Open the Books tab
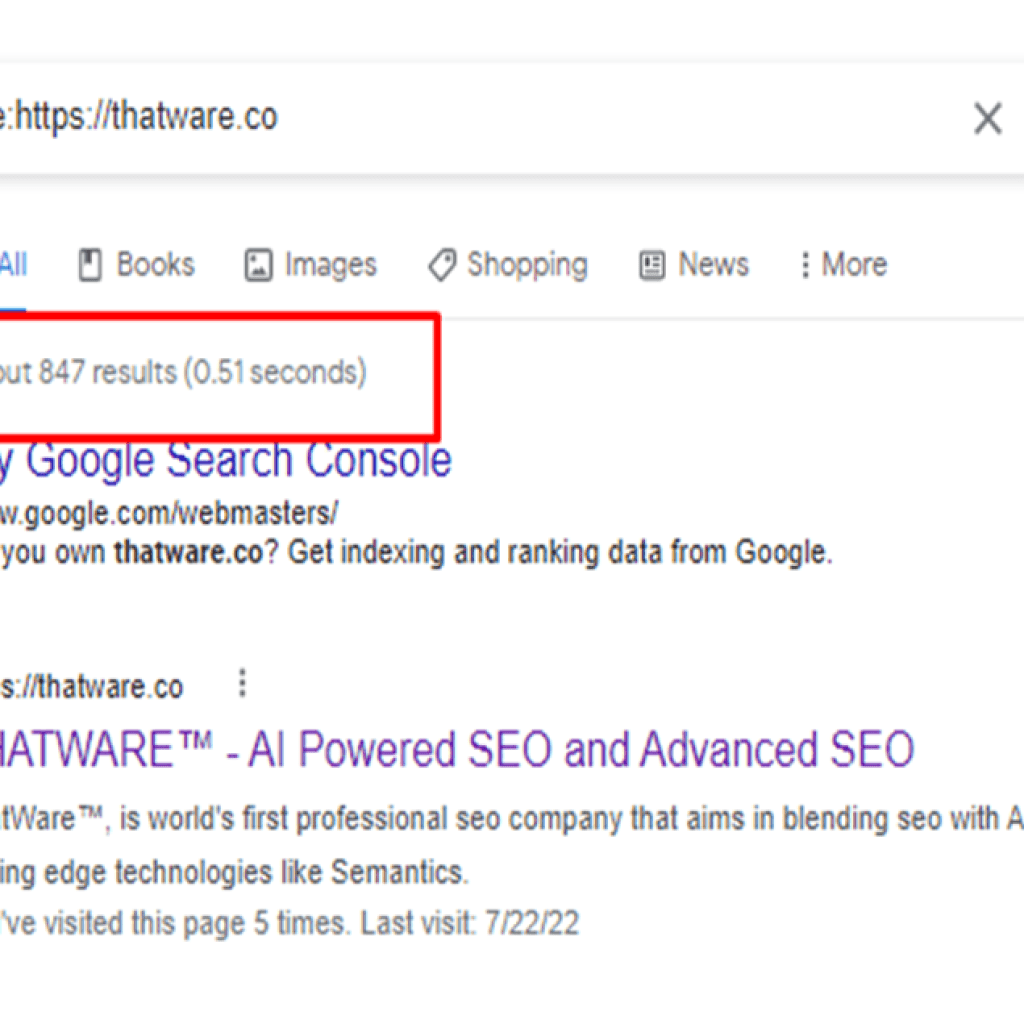Image resolution: width=1024 pixels, height=1024 pixels. pyautogui.click(x=137, y=265)
